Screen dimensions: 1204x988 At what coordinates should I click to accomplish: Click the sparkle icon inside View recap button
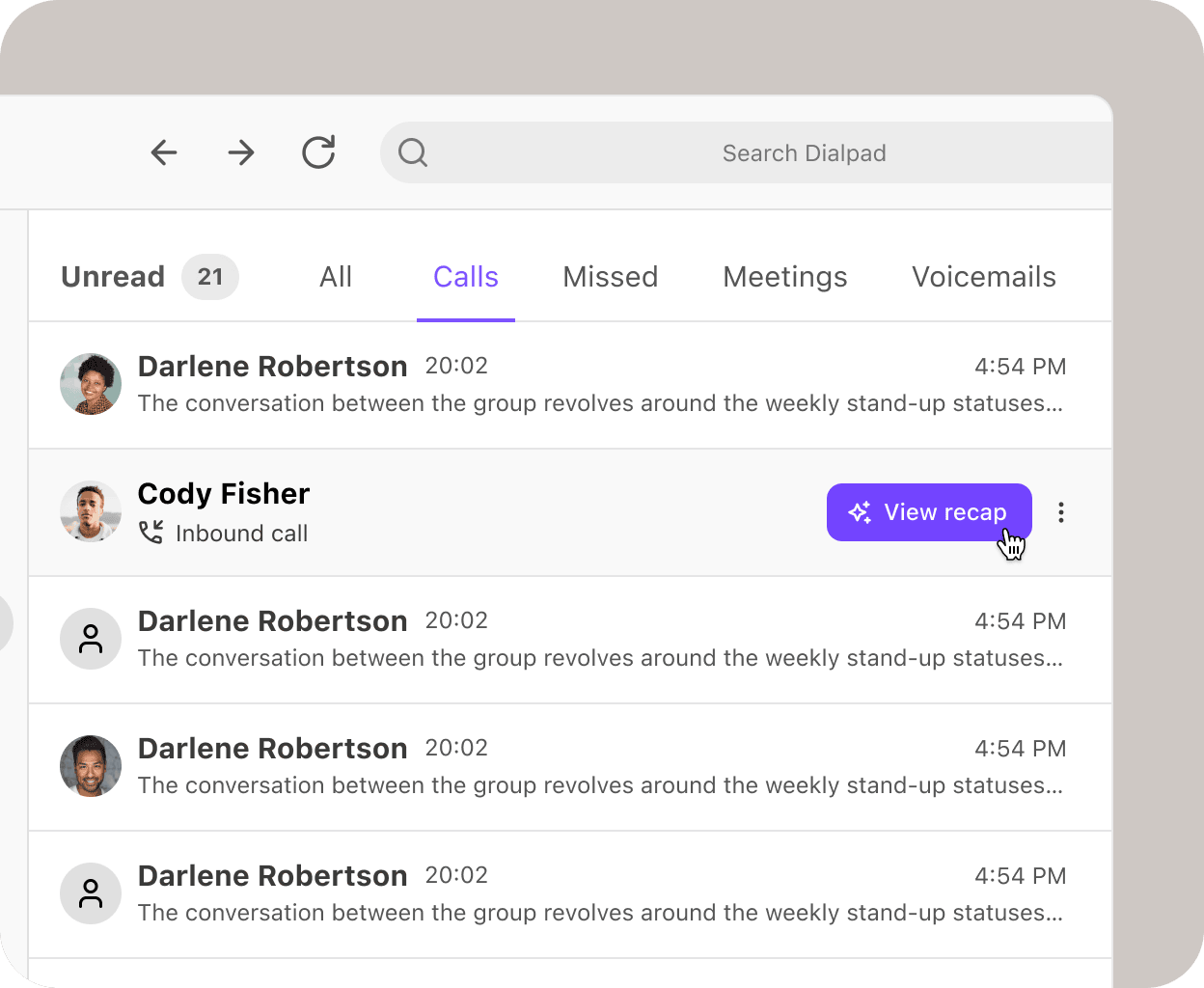click(859, 512)
